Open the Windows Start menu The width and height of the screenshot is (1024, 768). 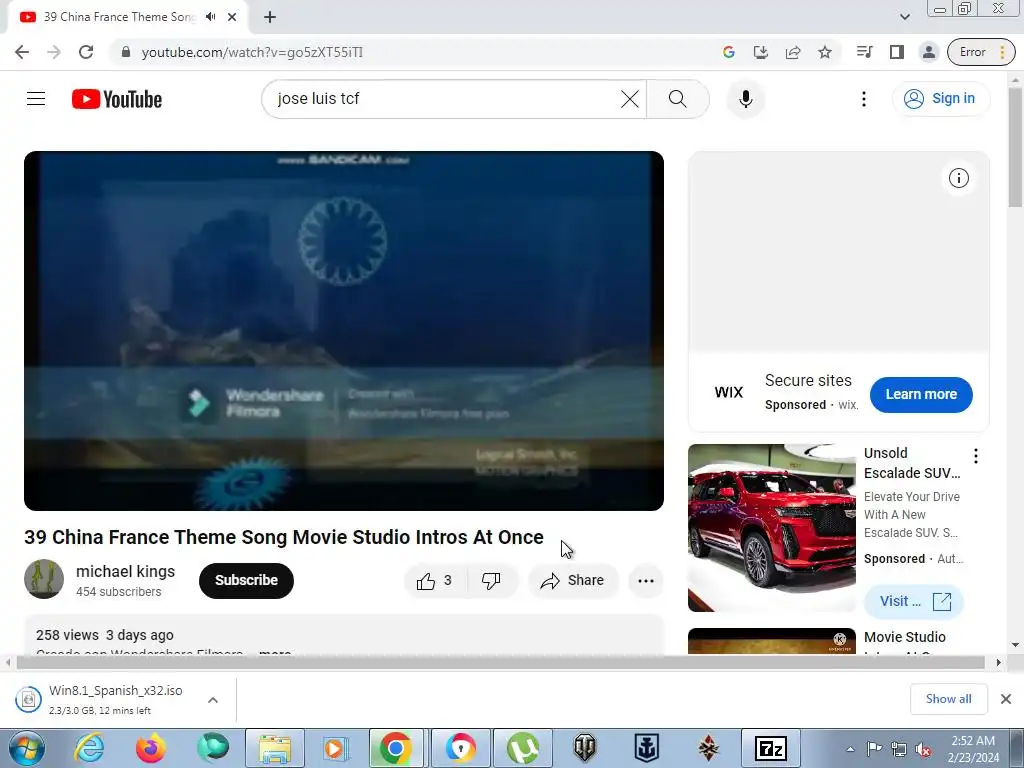pyautogui.click(x=27, y=748)
